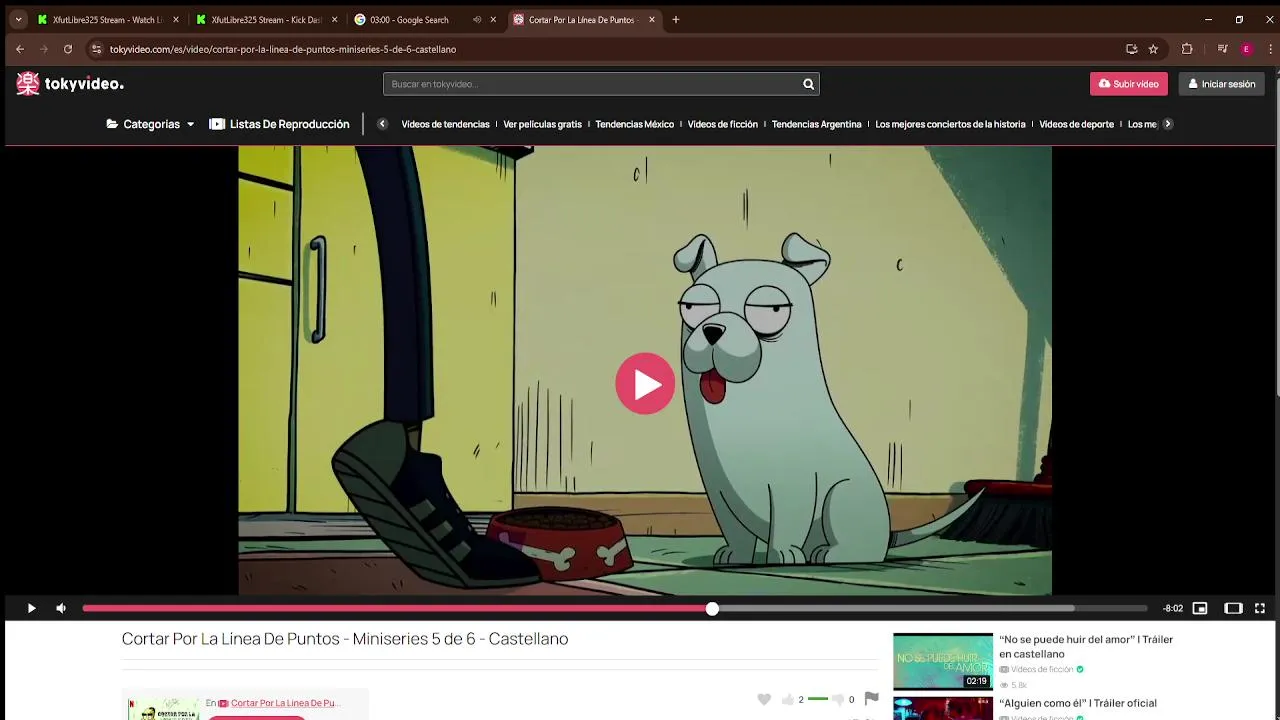
Task: Open Cortar Por La Linea De Pu... channel link
Action: click(285, 703)
